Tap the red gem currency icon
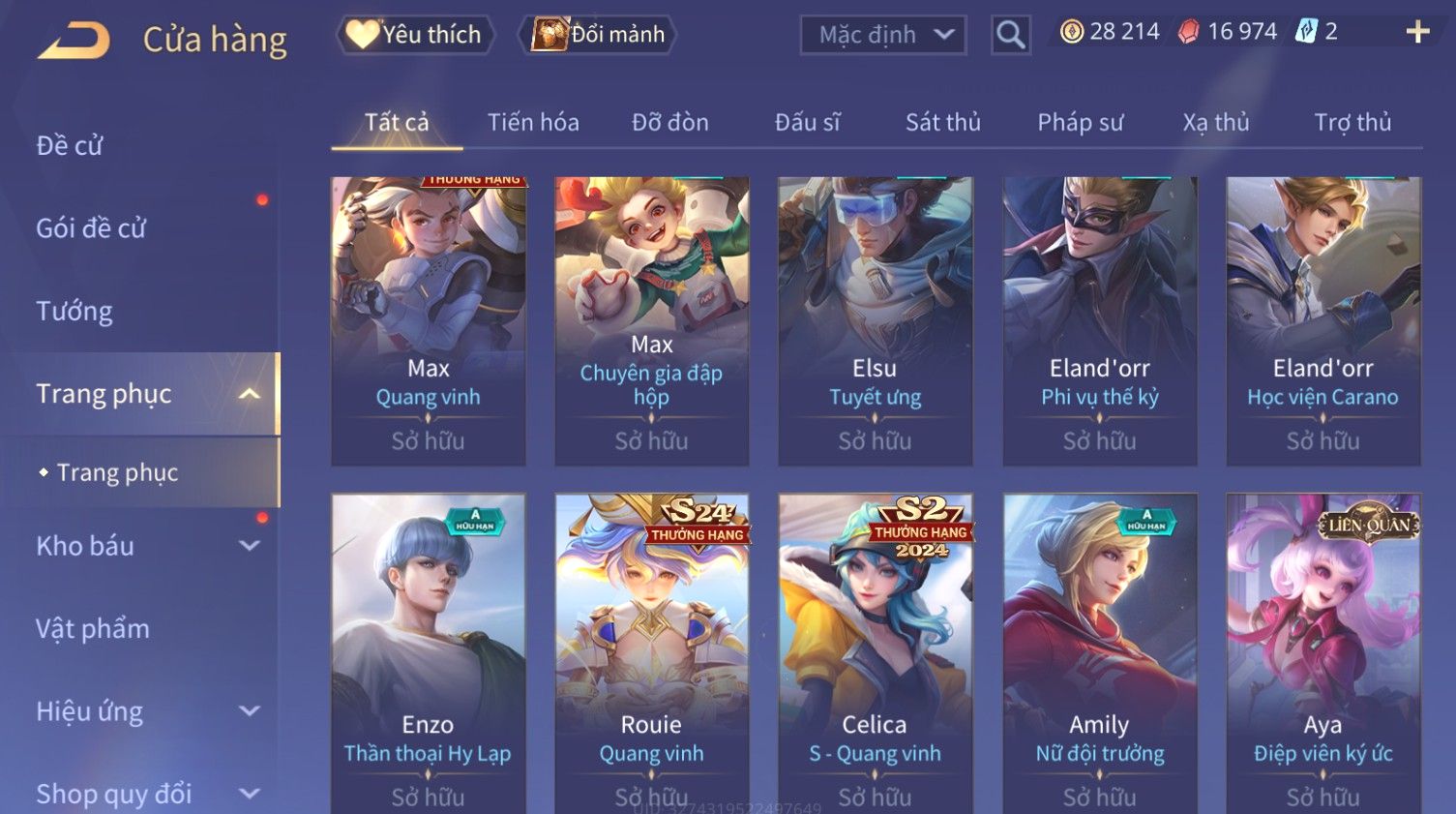 pos(1188,32)
